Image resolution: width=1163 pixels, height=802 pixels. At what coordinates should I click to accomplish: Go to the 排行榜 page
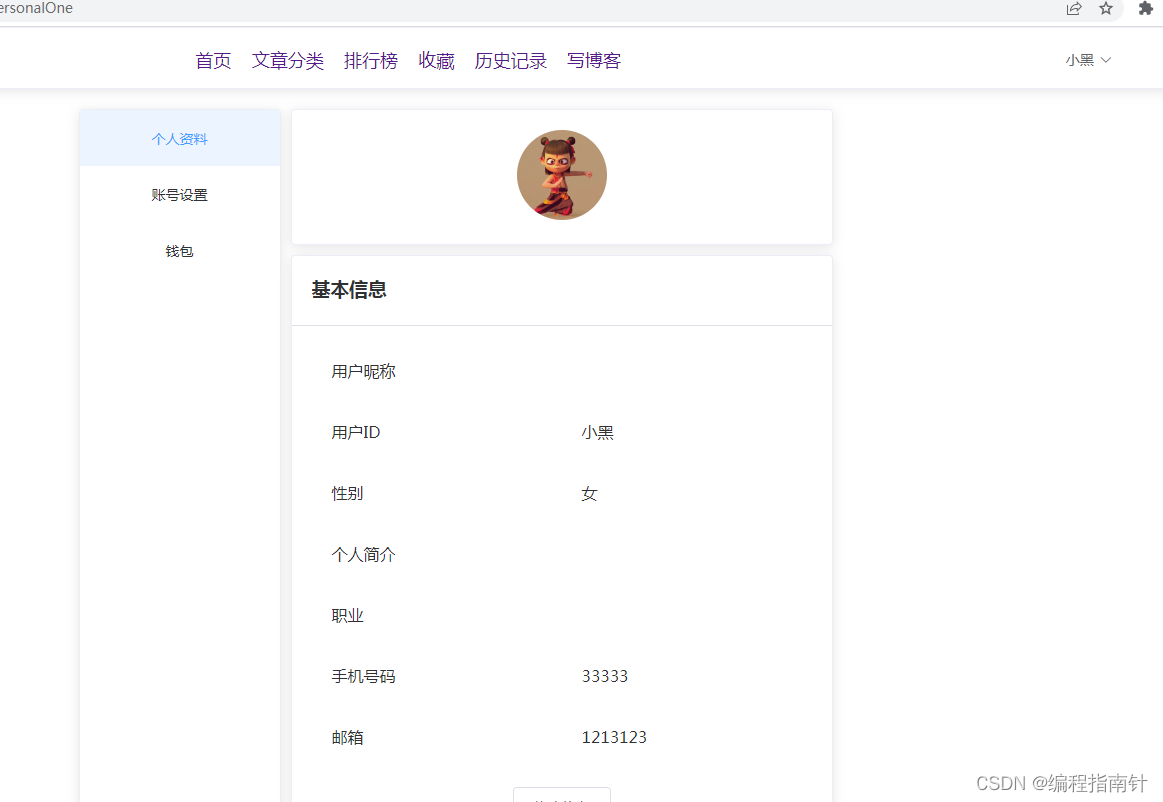[x=371, y=60]
